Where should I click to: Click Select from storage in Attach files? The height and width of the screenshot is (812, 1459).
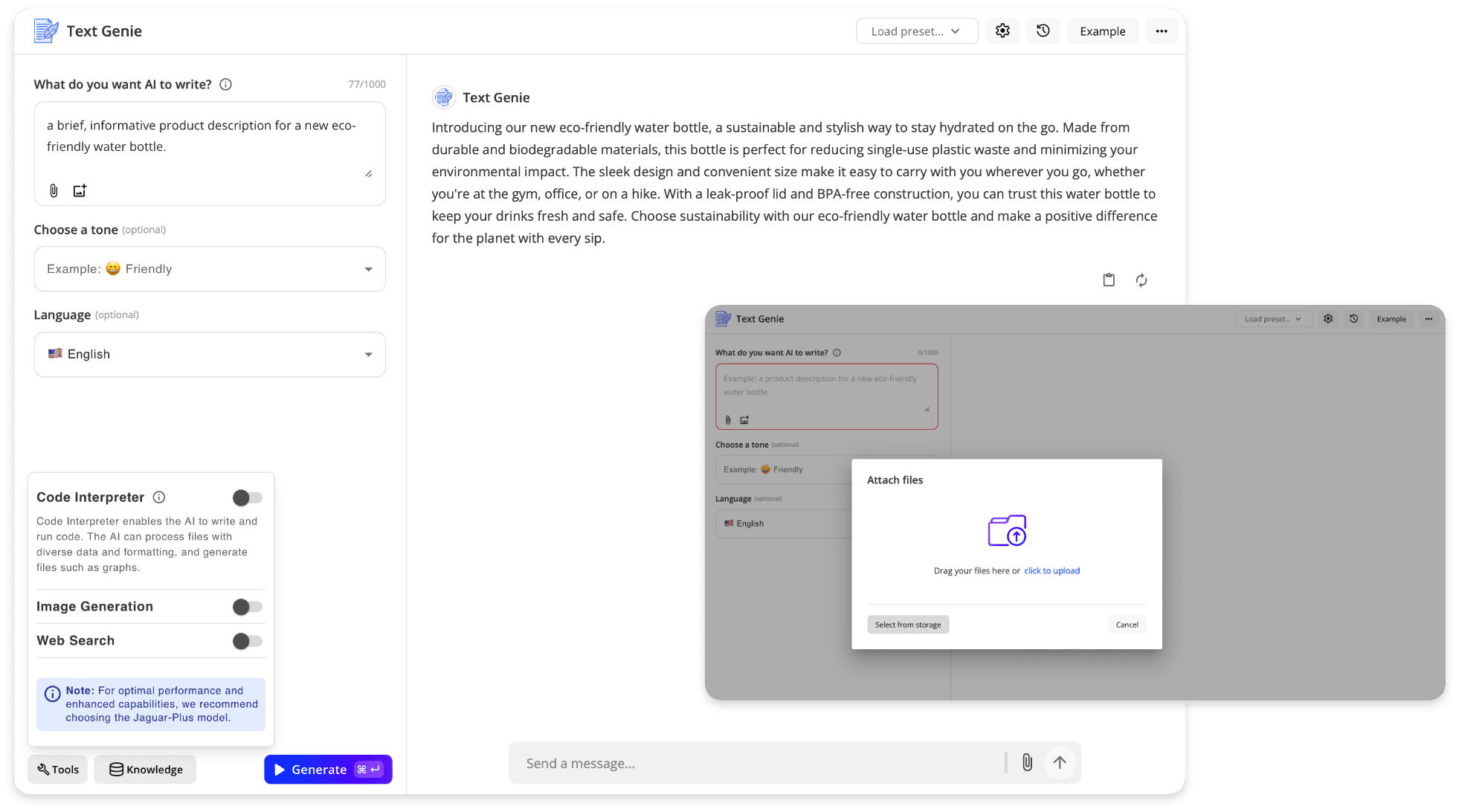tap(908, 625)
